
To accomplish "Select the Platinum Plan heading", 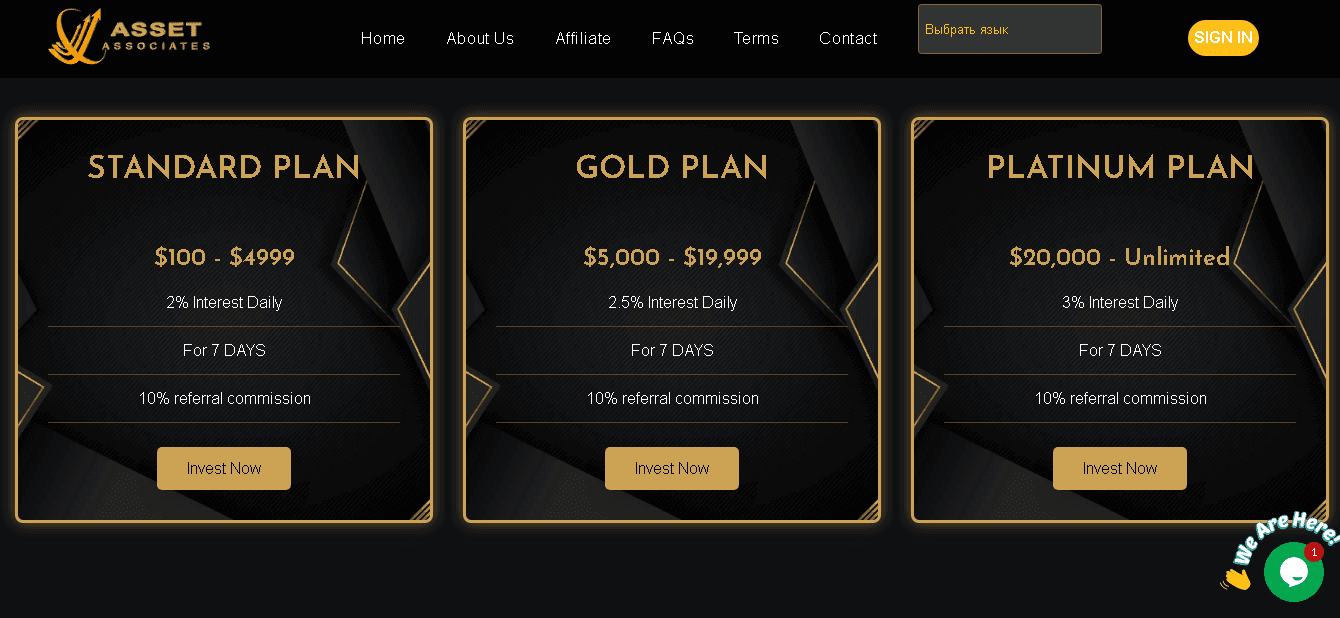I will coord(1120,168).
